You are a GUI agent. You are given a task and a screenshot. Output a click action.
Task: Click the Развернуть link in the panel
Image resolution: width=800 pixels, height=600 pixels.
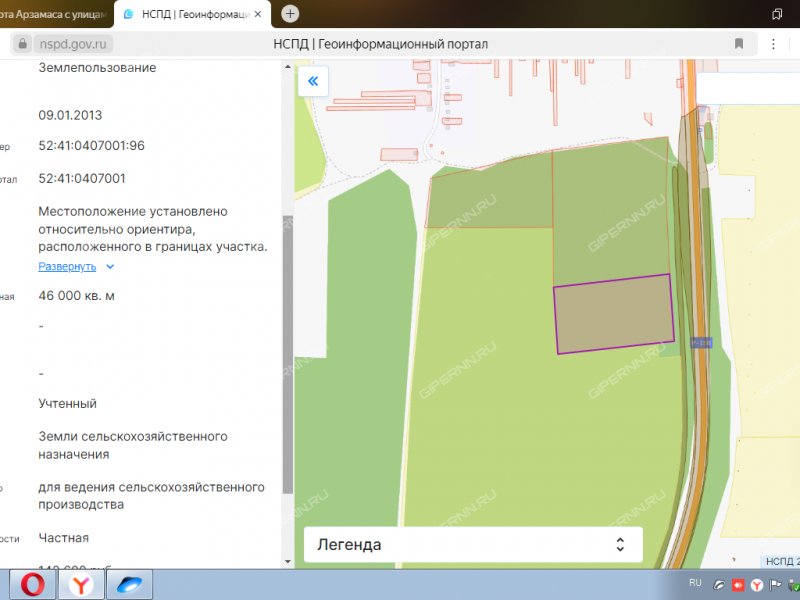tap(68, 267)
